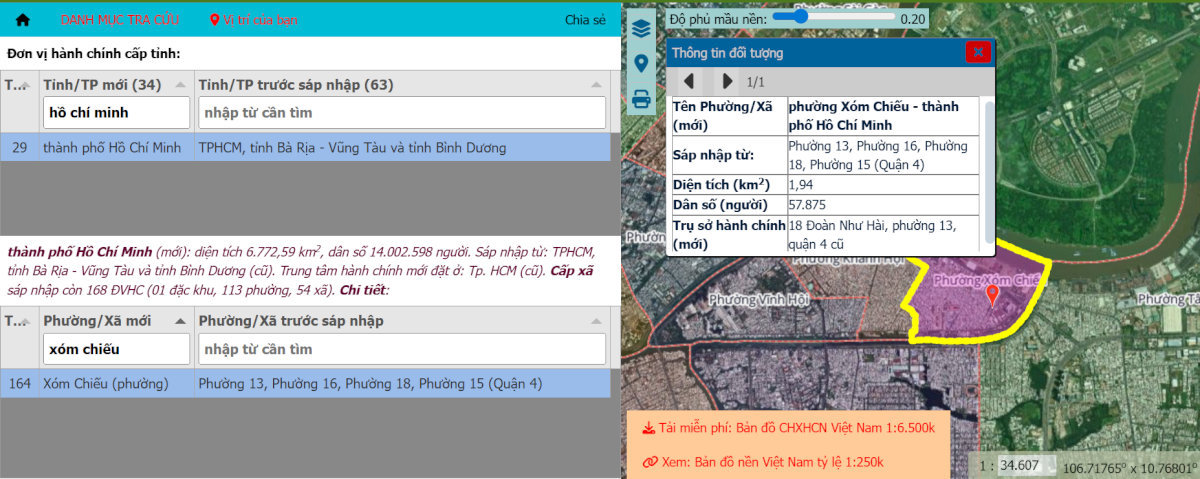
Task: Focus the empty filter for pre-merger provinces
Action: (402, 112)
